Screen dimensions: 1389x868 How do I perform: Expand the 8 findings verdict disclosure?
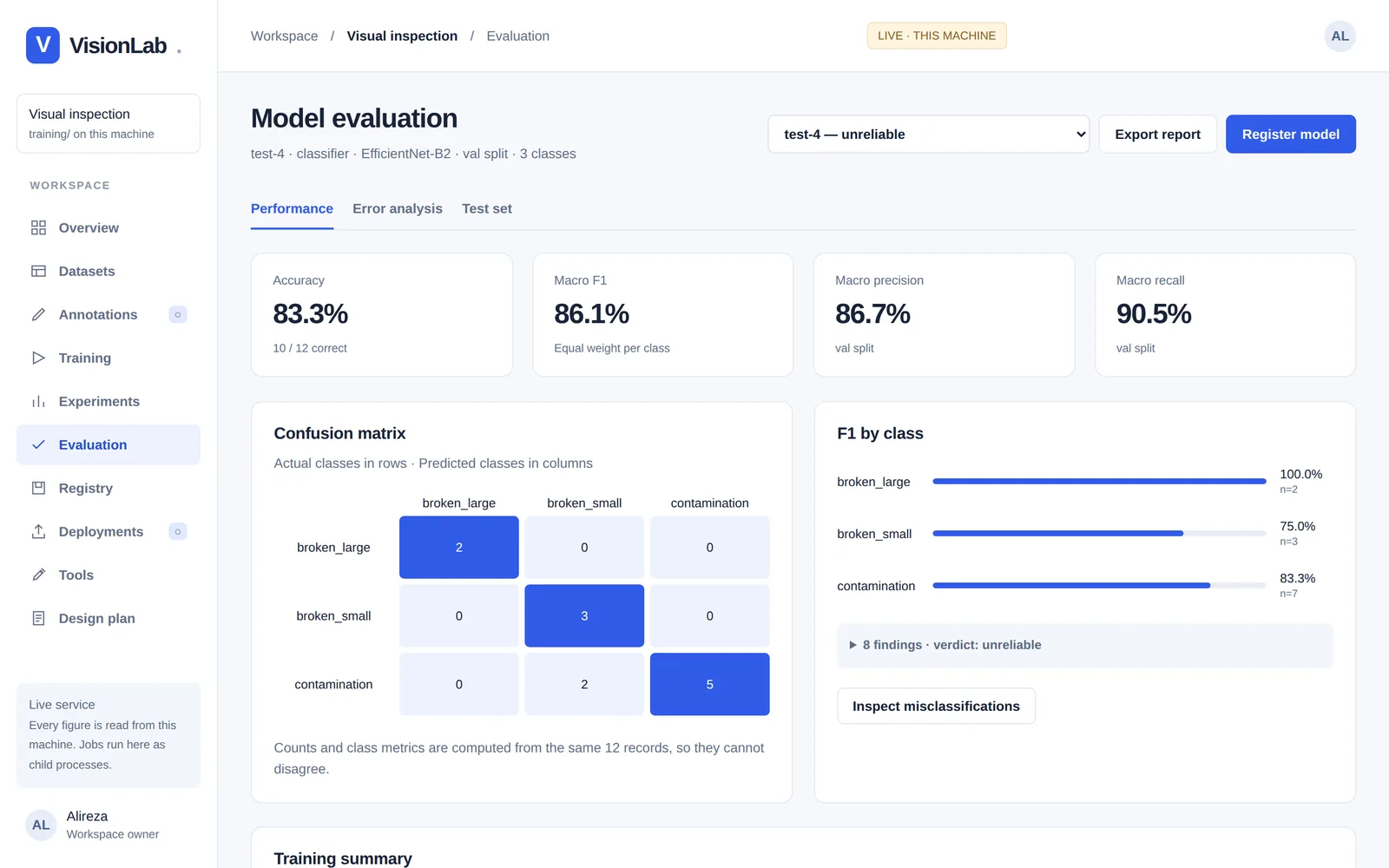tap(1084, 645)
